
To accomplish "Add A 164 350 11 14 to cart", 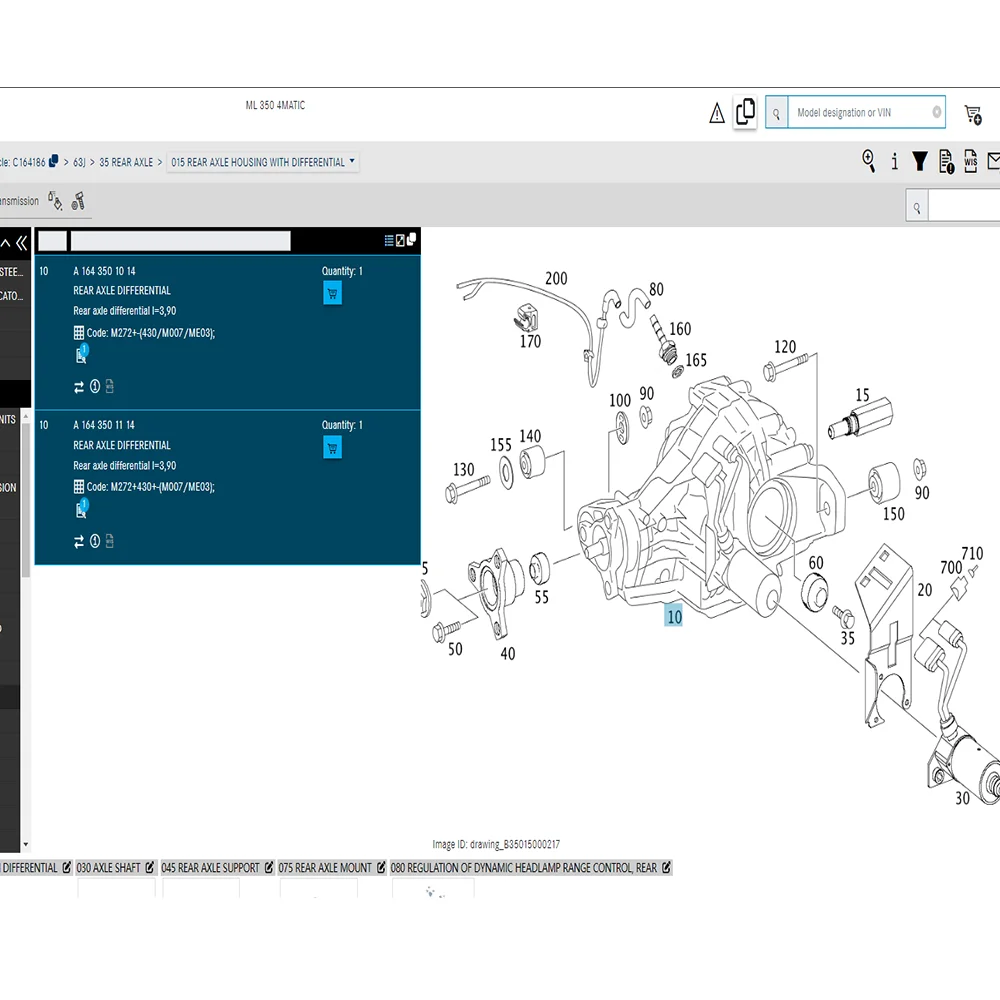I will 332,448.
